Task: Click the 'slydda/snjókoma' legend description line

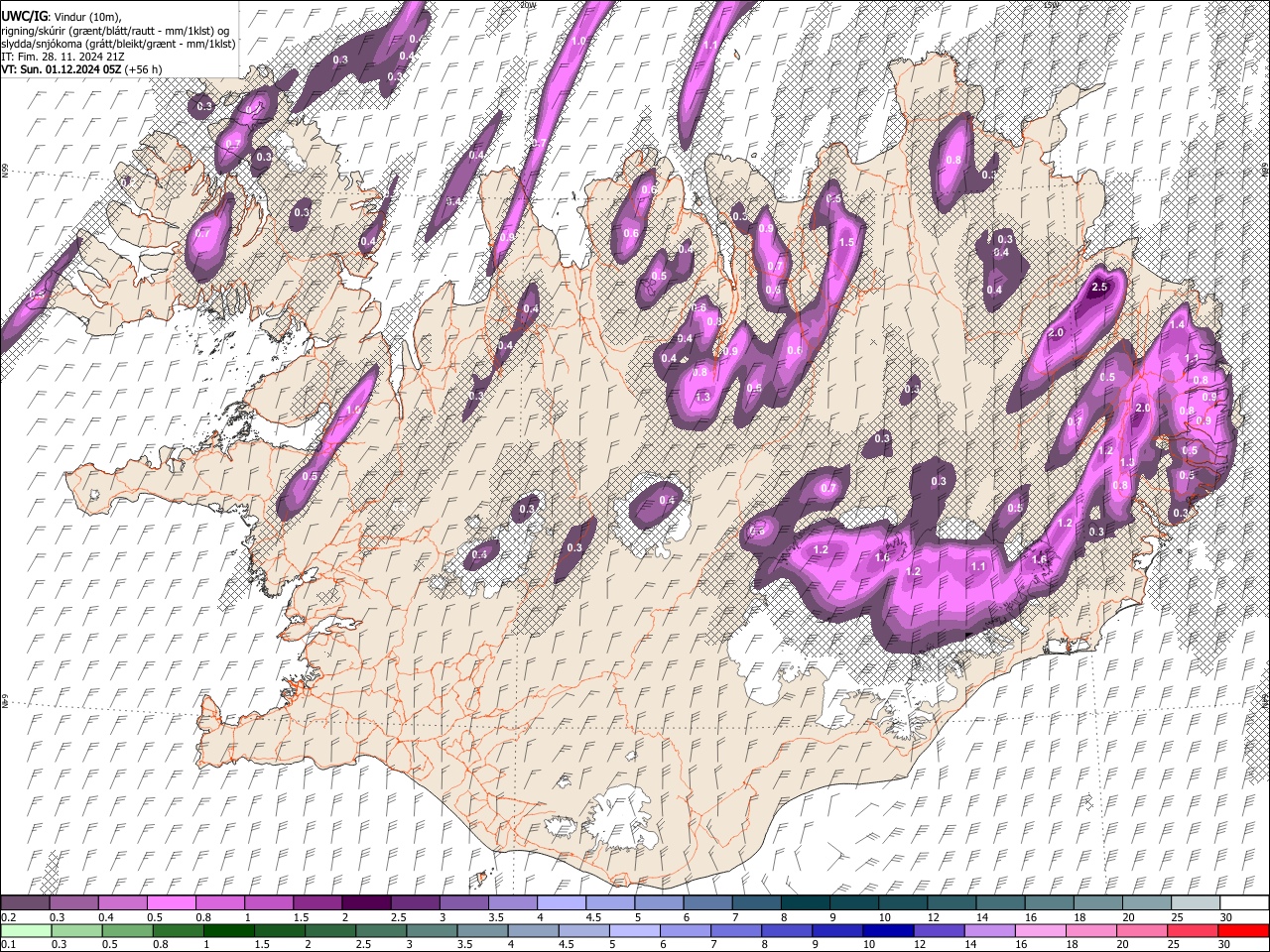Action: tap(118, 44)
